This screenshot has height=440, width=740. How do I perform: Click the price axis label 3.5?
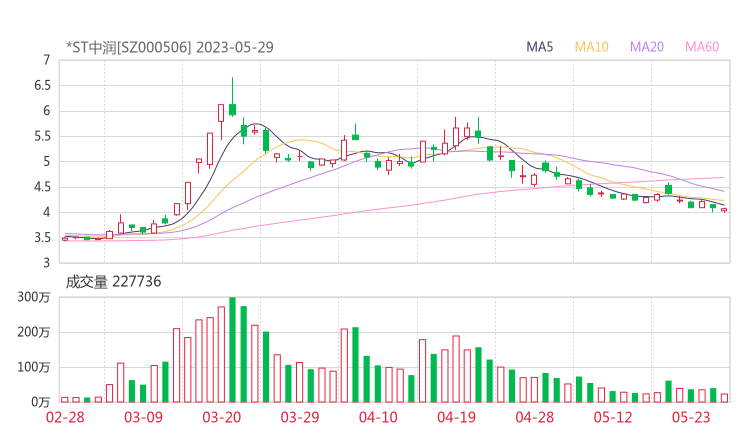point(42,237)
